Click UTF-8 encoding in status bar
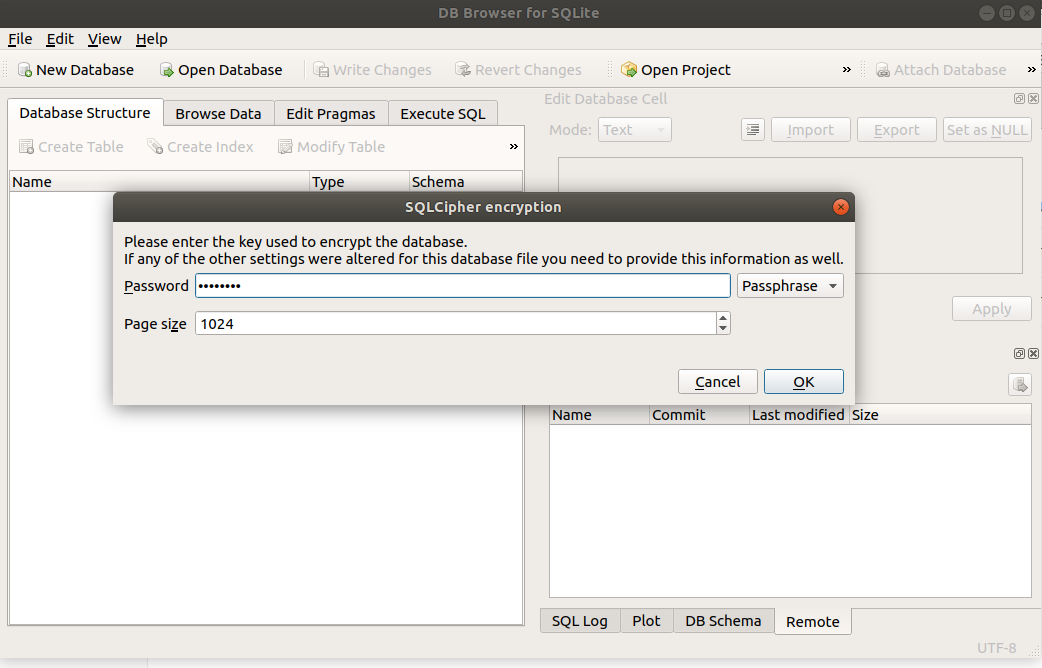 [996, 647]
